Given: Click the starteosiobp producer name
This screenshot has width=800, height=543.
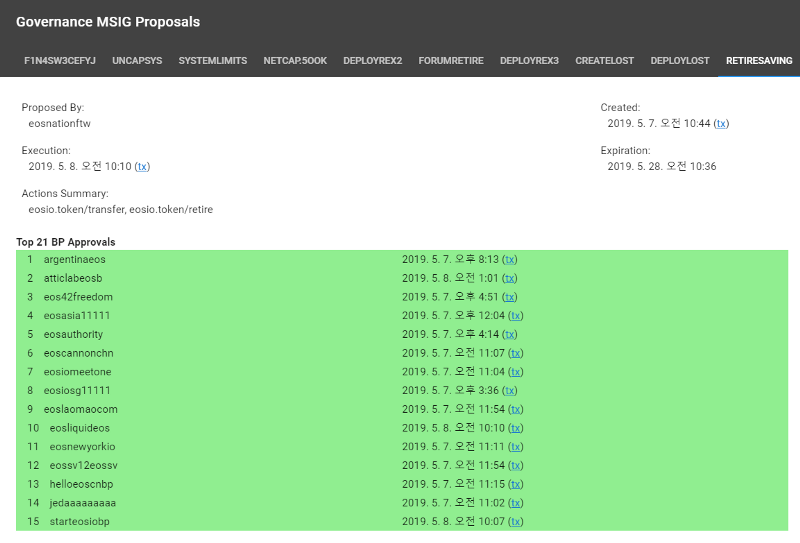Looking at the screenshot, I should coord(79,522).
